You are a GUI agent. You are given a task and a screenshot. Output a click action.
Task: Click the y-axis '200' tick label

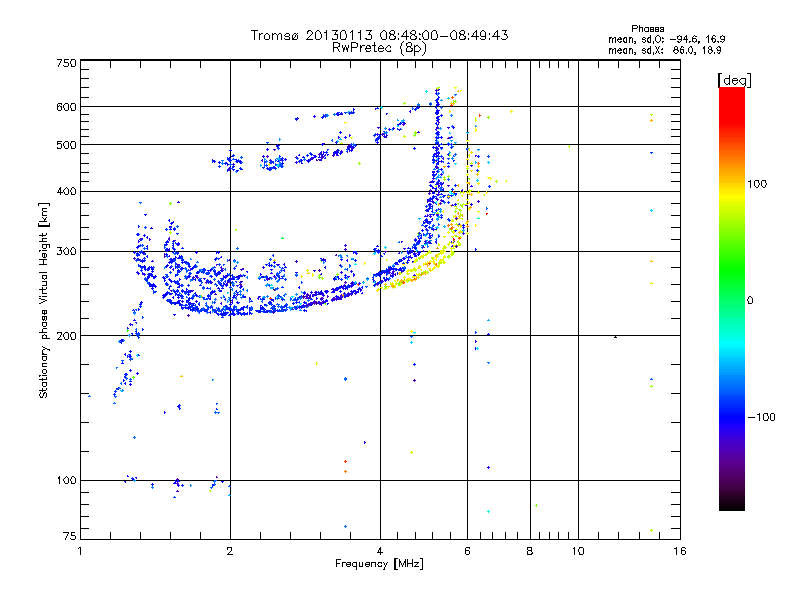click(x=66, y=336)
